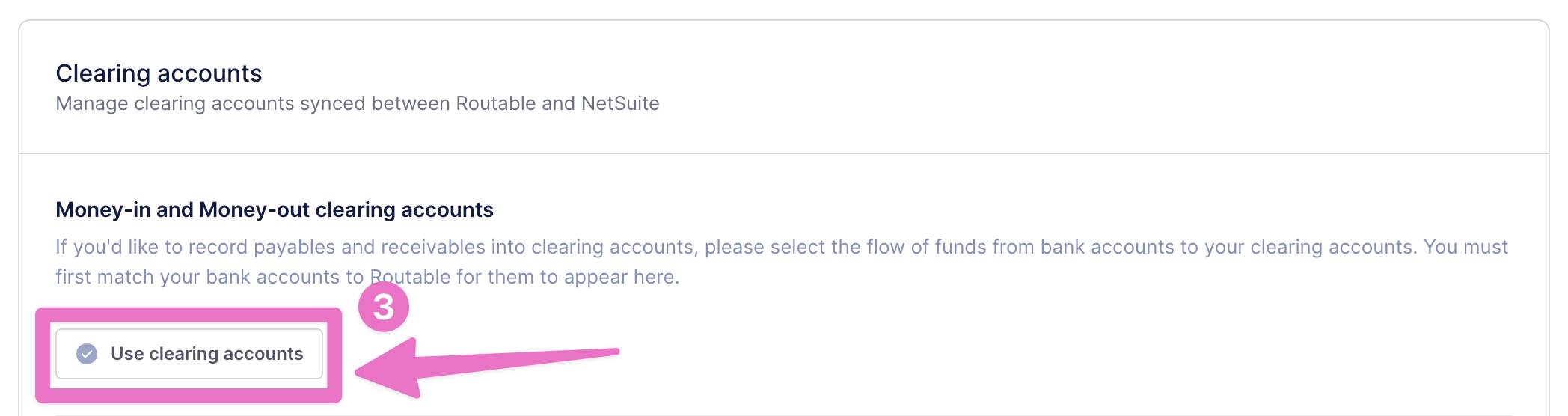The height and width of the screenshot is (416, 1568).
Task: Click the 'You must' text at line end
Action: pos(1466,247)
